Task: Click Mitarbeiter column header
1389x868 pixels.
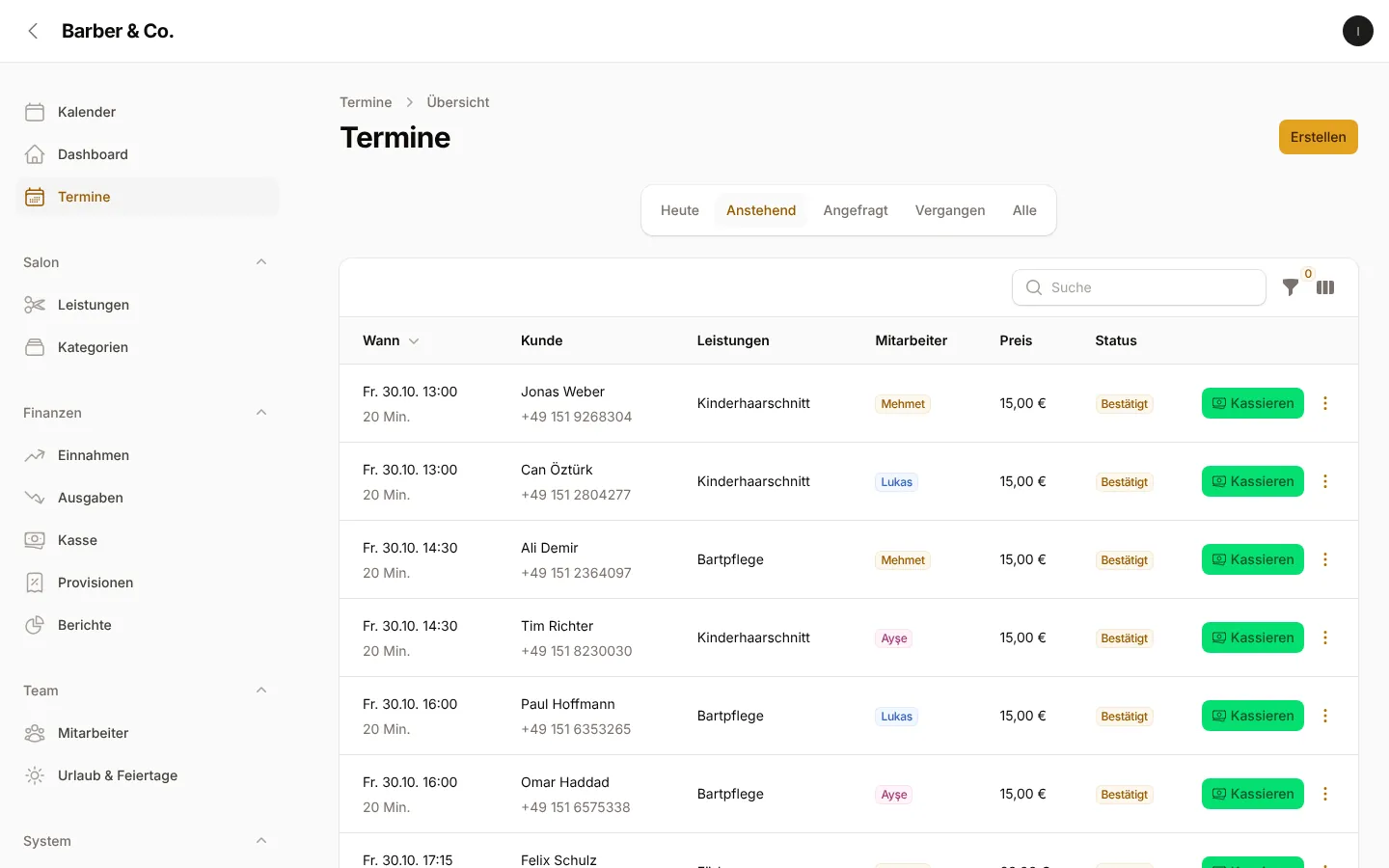Action: [x=912, y=340]
